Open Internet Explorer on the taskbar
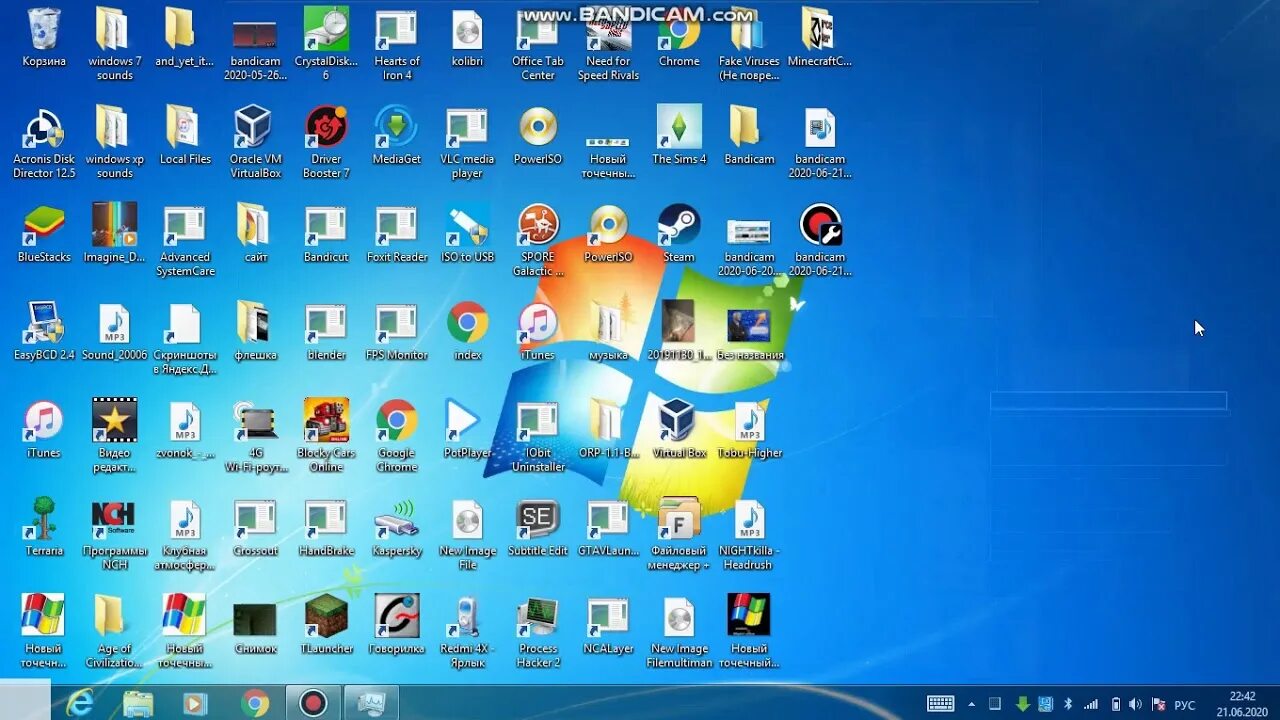The width and height of the screenshot is (1280, 720). coord(80,703)
